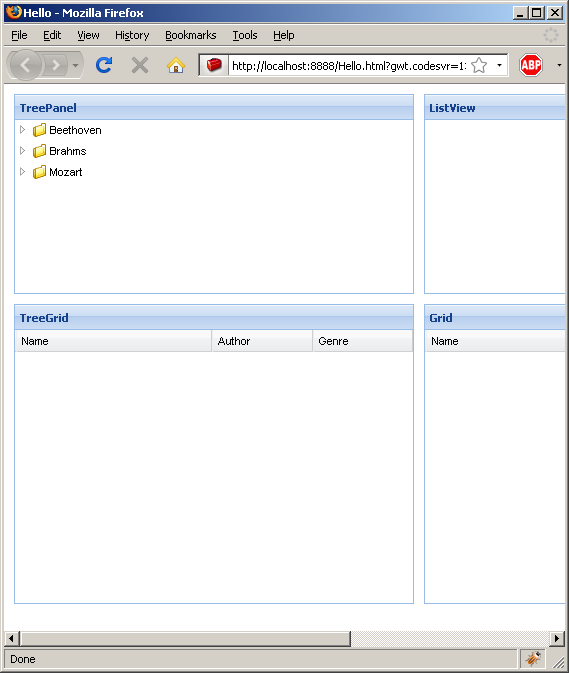
Task: Click the horizontal scrollbar thumb
Action: (185, 638)
